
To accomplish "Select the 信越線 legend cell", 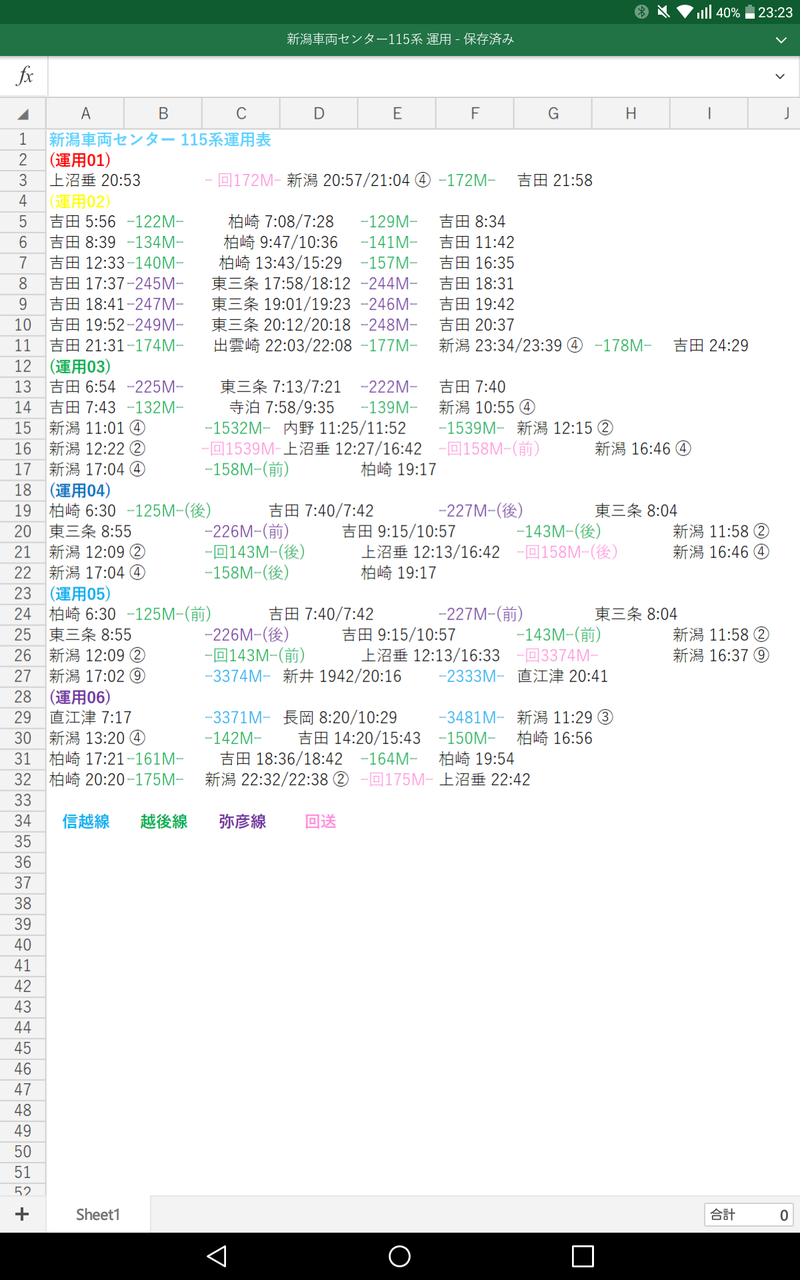I will click(x=86, y=822).
